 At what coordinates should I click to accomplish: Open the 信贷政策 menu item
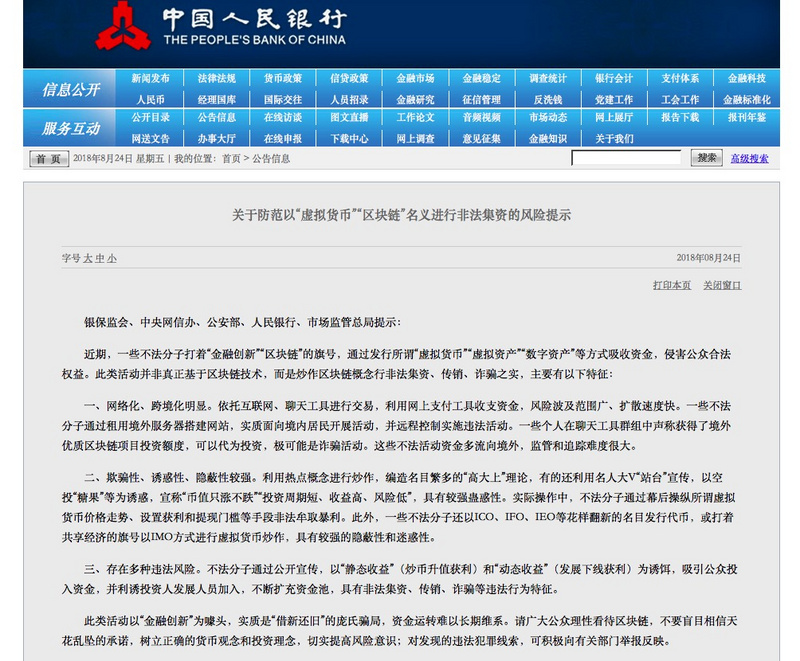click(349, 79)
